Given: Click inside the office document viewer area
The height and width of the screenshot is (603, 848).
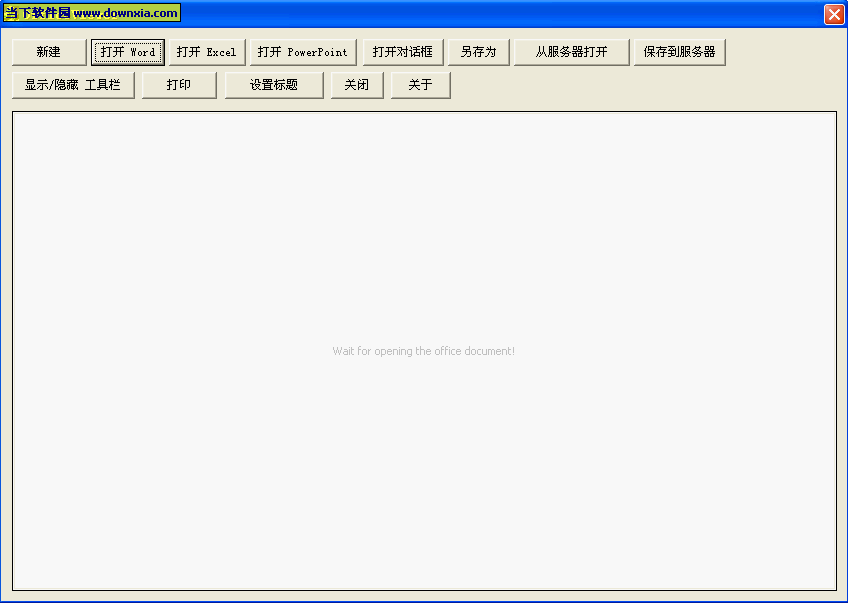Looking at the screenshot, I should coord(425,351).
